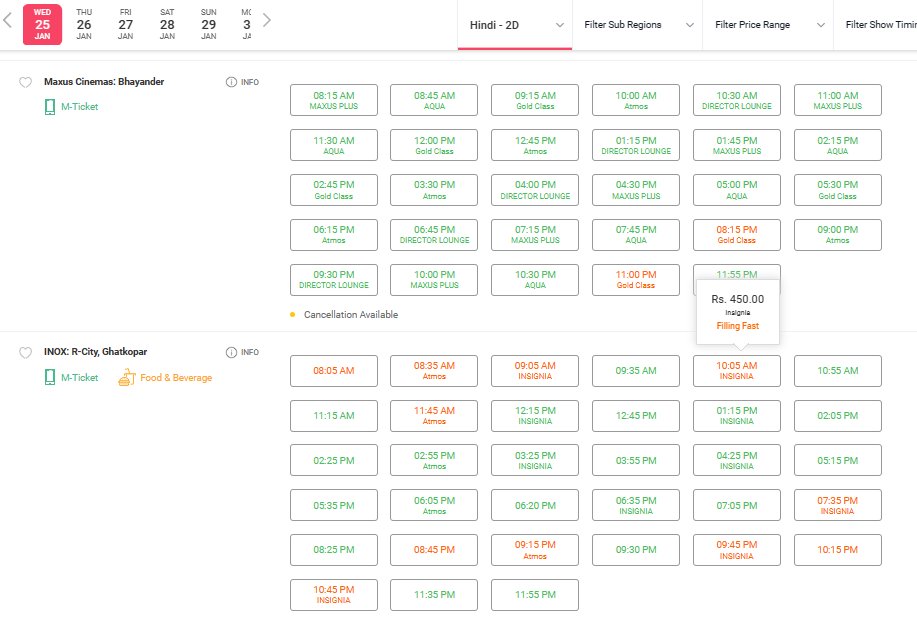The height and width of the screenshot is (625, 917).
Task: Click the Filling Fast tooltip status
Action: point(737,326)
